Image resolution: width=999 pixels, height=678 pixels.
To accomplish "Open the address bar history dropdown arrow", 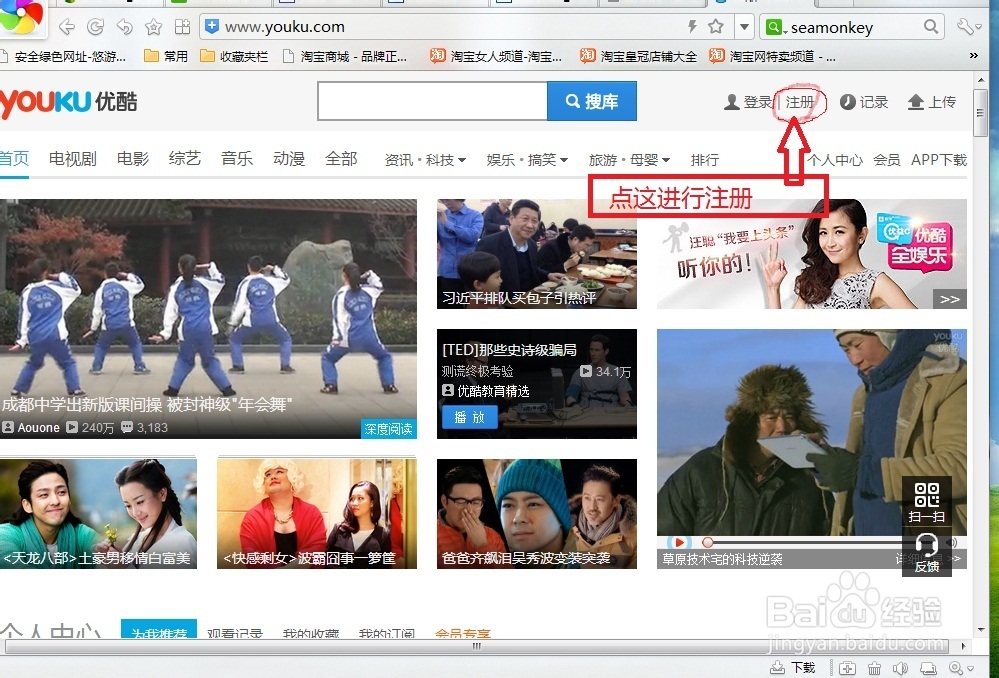I will click(x=744, y=27).
